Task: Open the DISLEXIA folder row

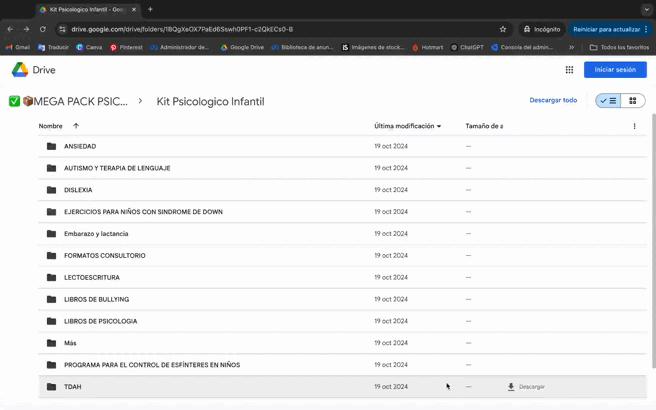Action: point(78,190)
